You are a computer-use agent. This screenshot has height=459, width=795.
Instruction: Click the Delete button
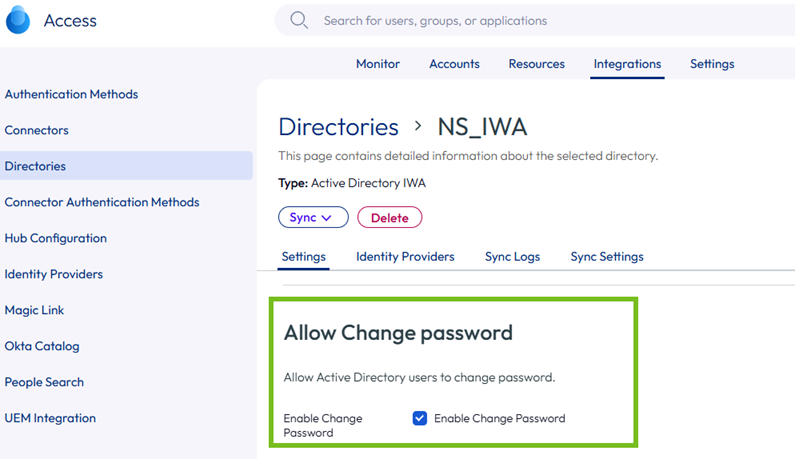(389, 217)
